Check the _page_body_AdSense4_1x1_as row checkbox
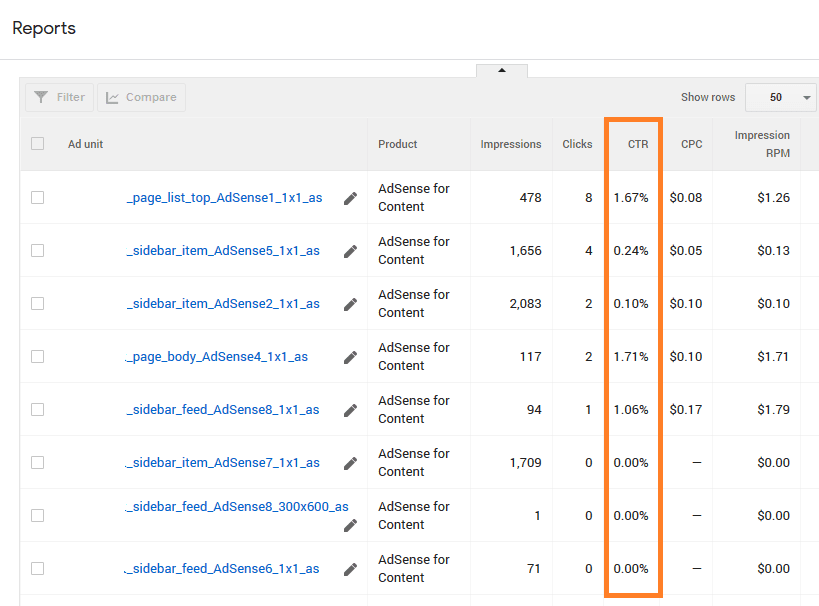819x606 pixels. [x=38, y=356]
